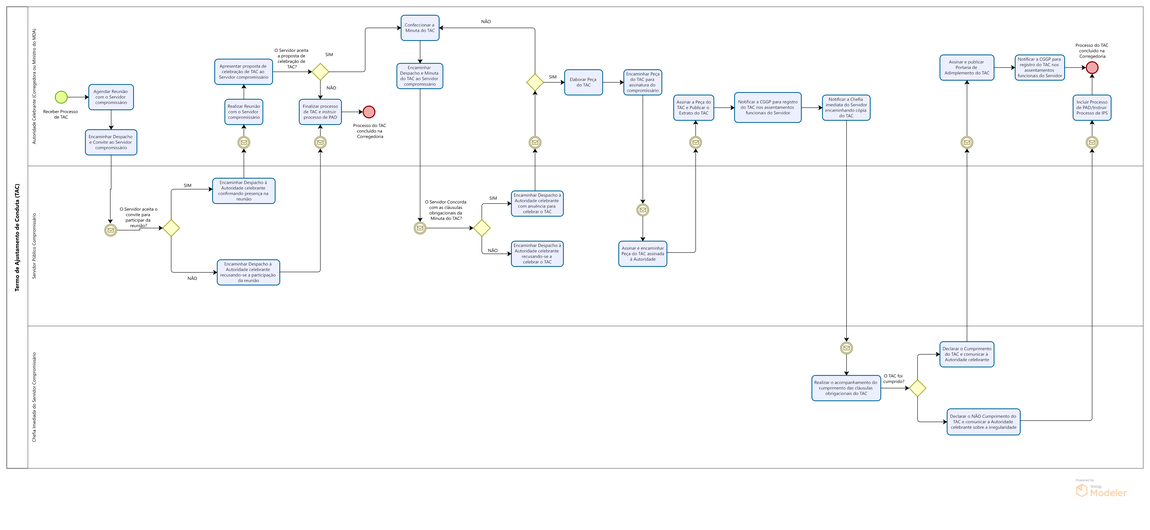Select Notificar a CGGP task after Assinar a Peça
The height and width of the screenshot is (530, 1150).
(x=769, y=107)
